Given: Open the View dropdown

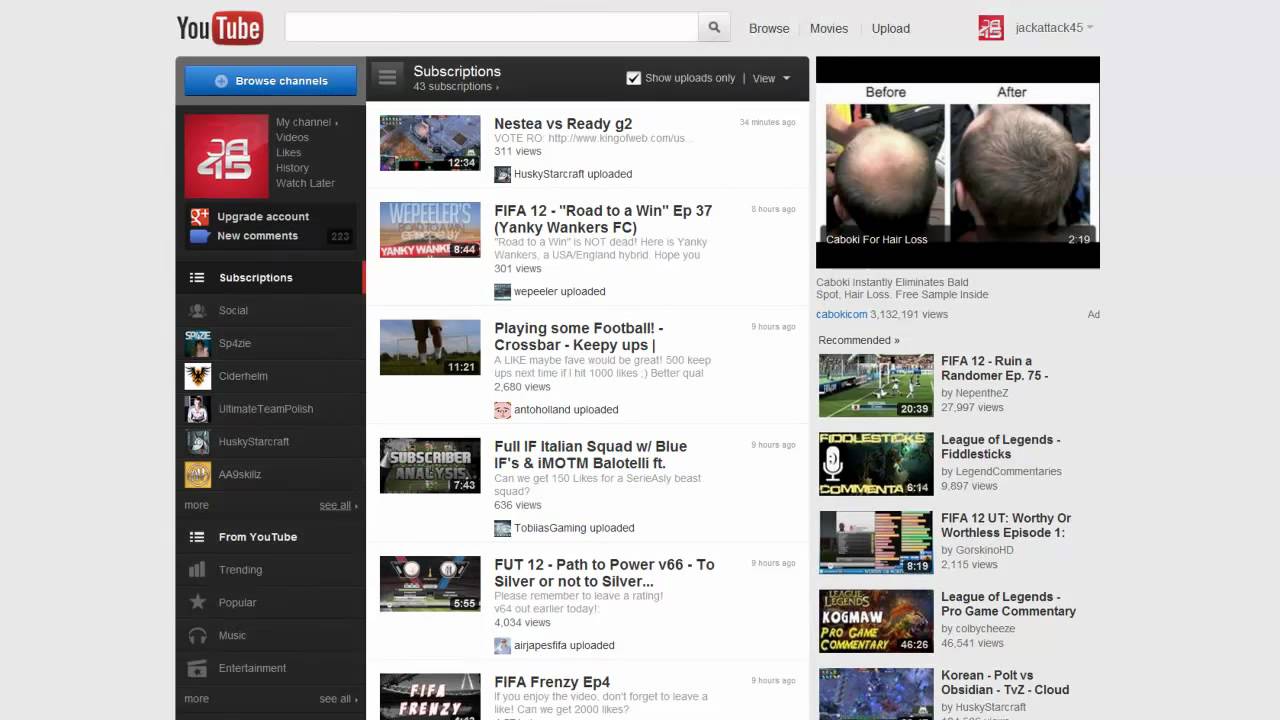Looking at the screenshot, I should pos(771,78).
